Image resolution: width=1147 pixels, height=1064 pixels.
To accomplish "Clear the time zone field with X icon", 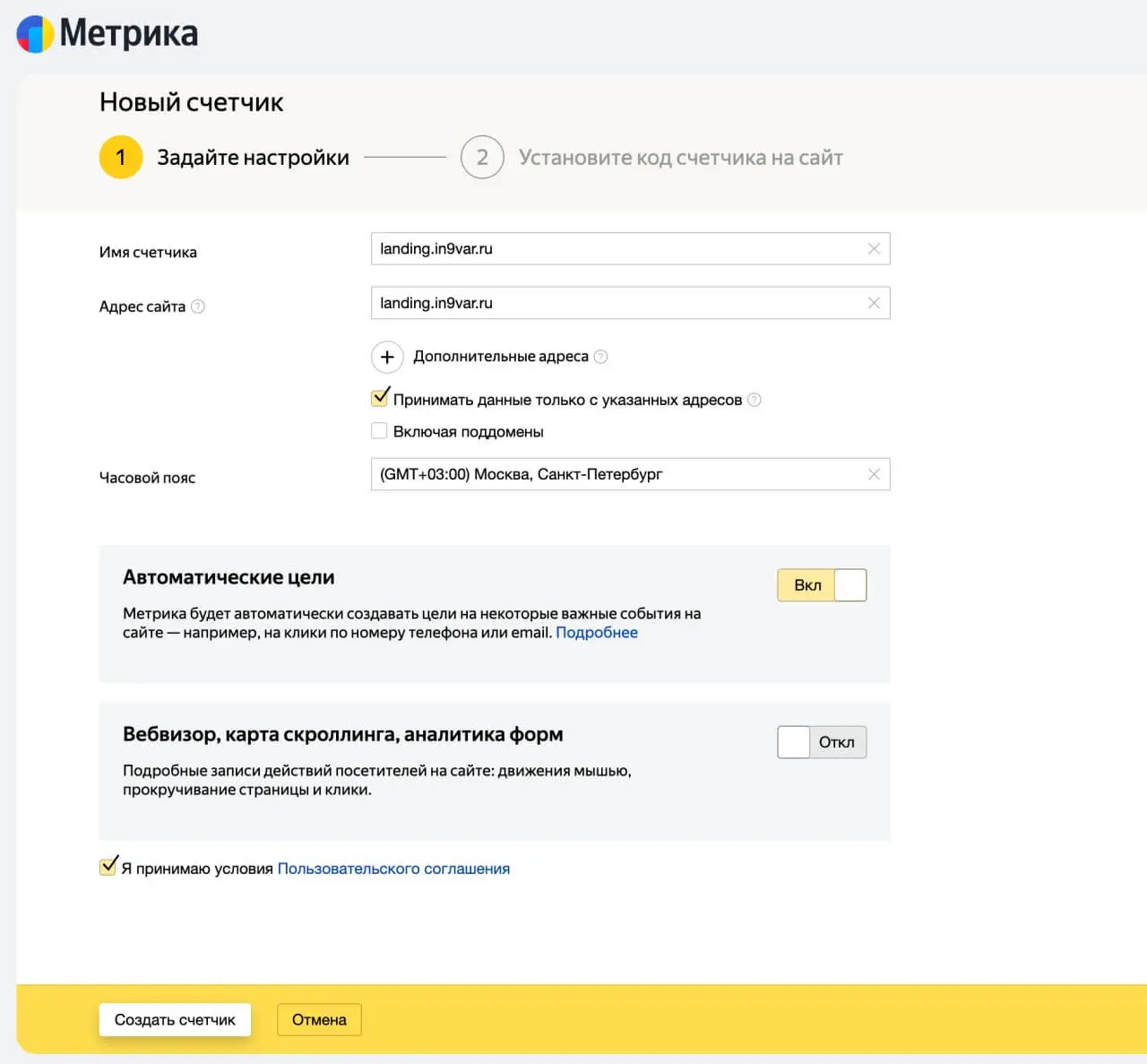I will point(874,474).
